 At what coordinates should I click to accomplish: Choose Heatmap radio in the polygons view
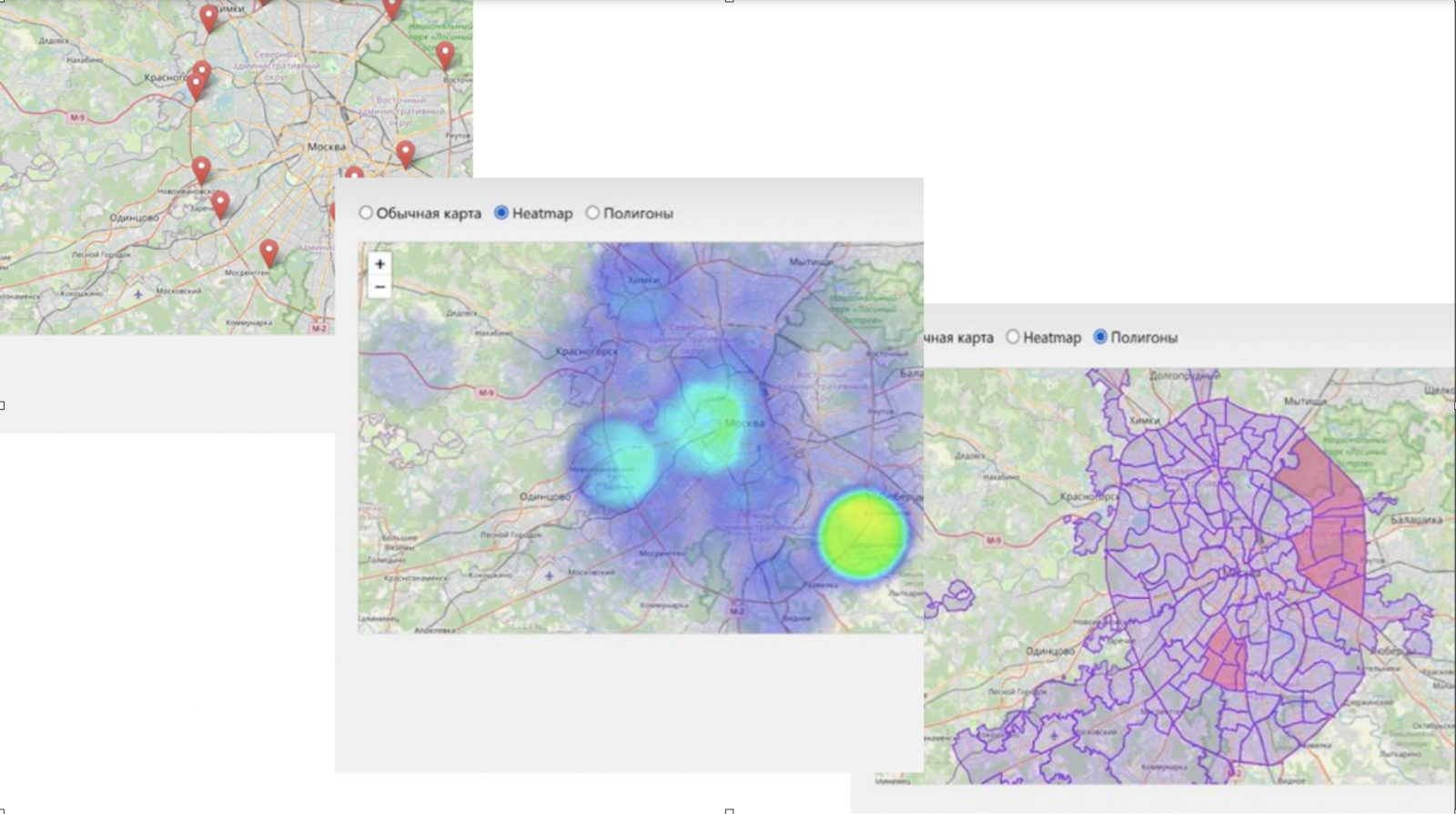pyautogui.click(x=1012, y=337)
